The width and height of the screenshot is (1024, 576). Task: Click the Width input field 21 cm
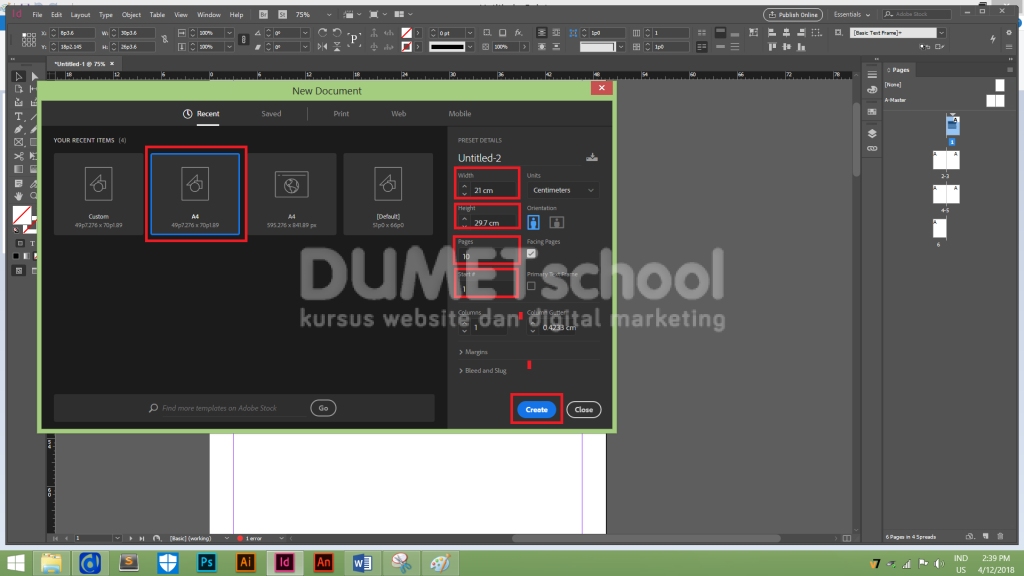click(494, 190)
